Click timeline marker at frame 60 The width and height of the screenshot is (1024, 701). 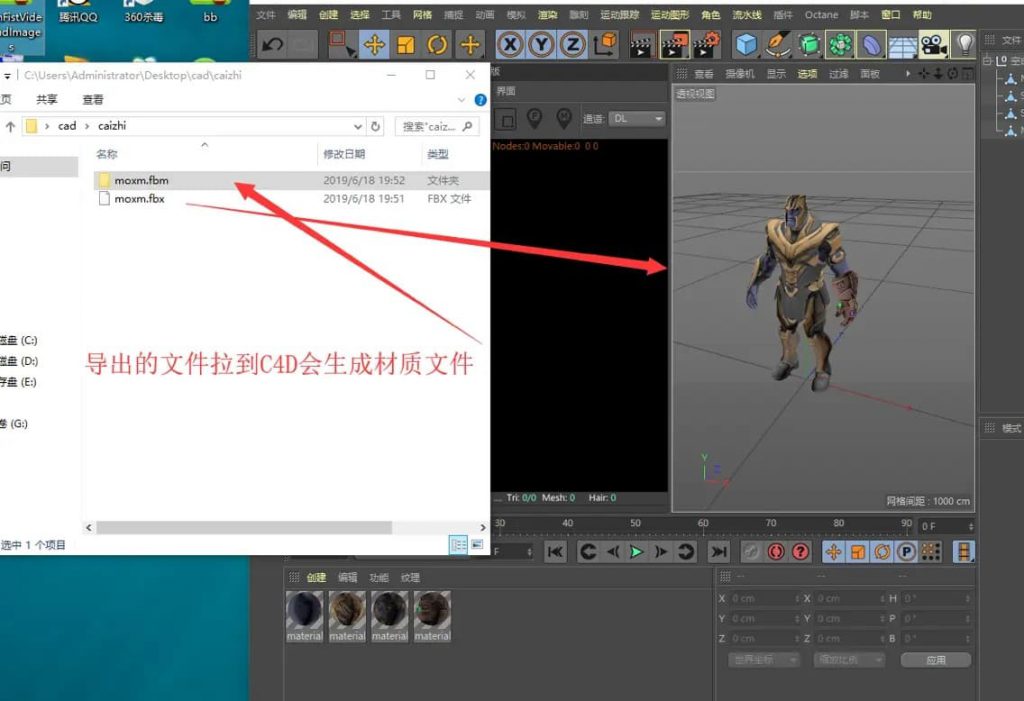[x=703, y=523]
